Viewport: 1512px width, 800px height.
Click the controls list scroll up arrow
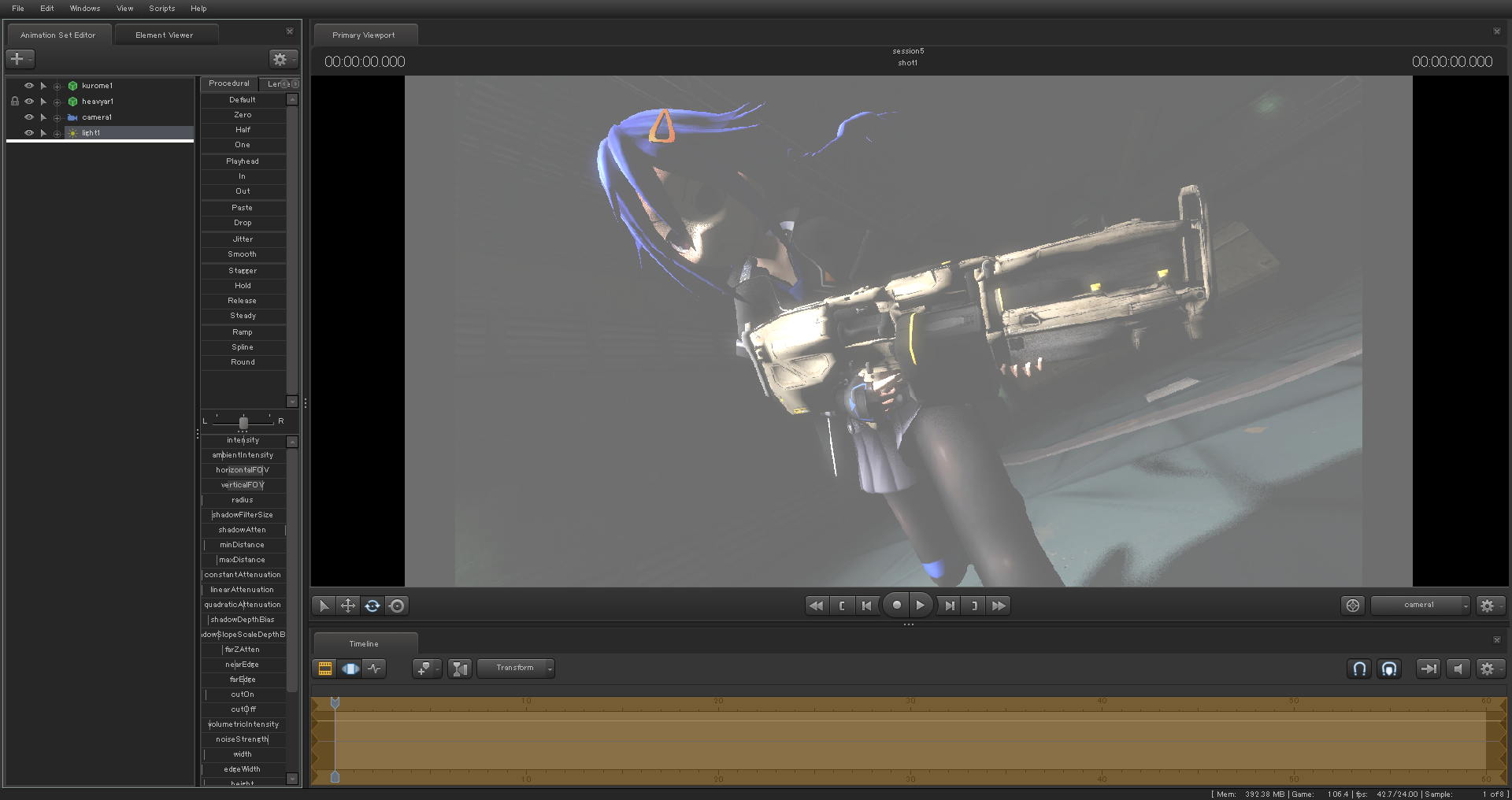pos(292,442)
